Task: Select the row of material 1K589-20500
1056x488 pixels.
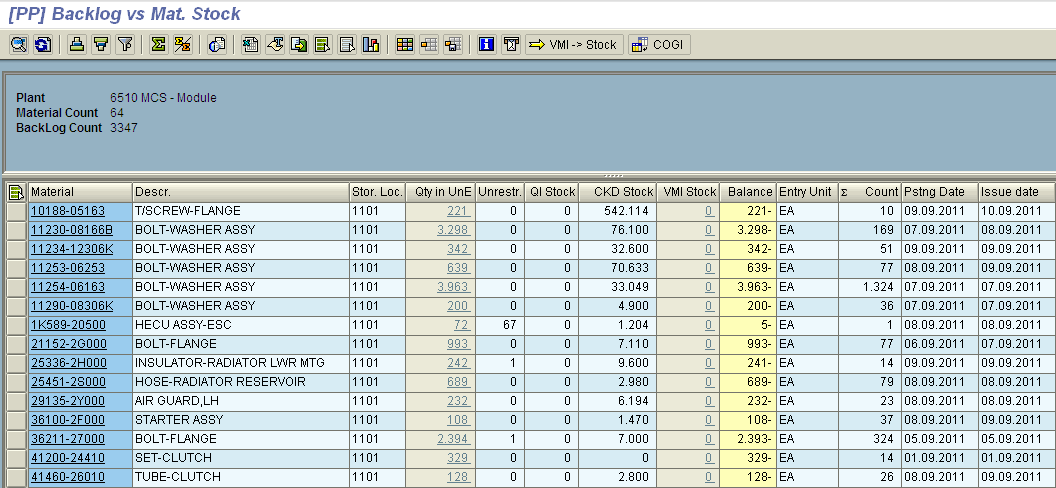Action: [x=16, y=325]
